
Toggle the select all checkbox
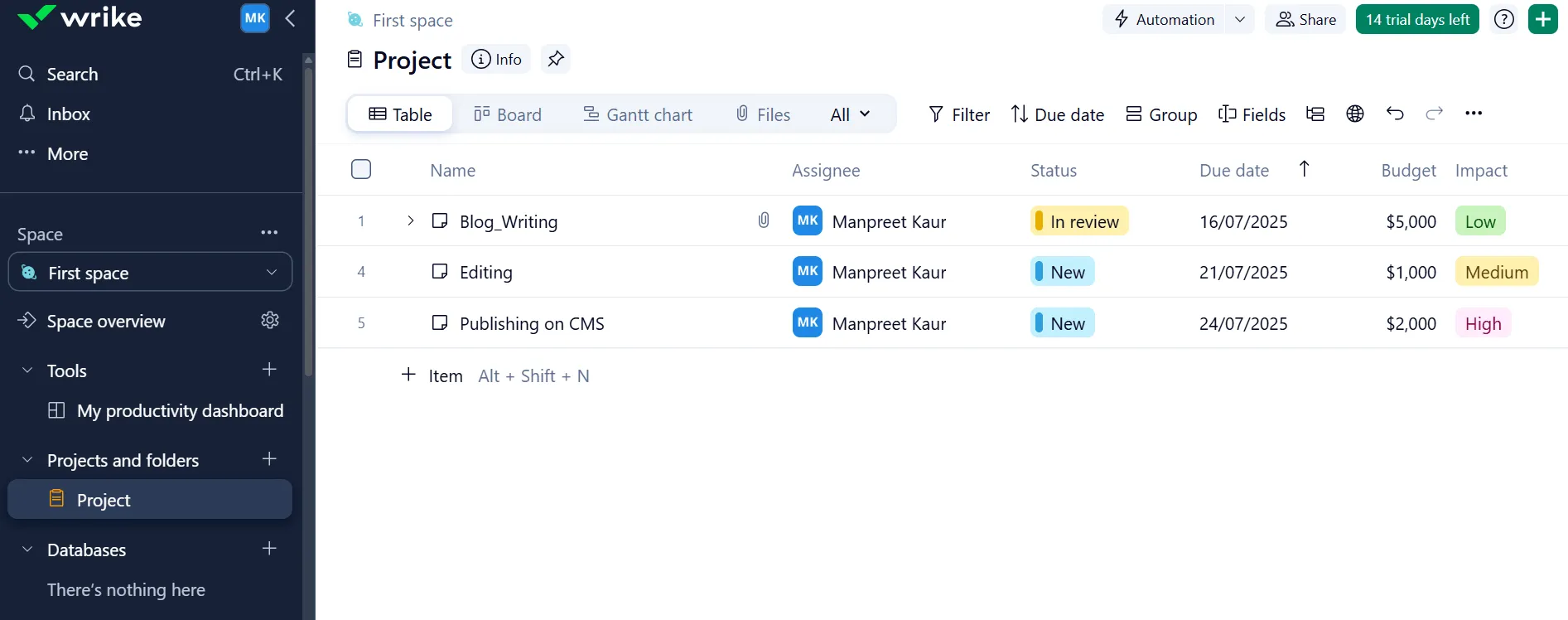(x=361, y=169)
